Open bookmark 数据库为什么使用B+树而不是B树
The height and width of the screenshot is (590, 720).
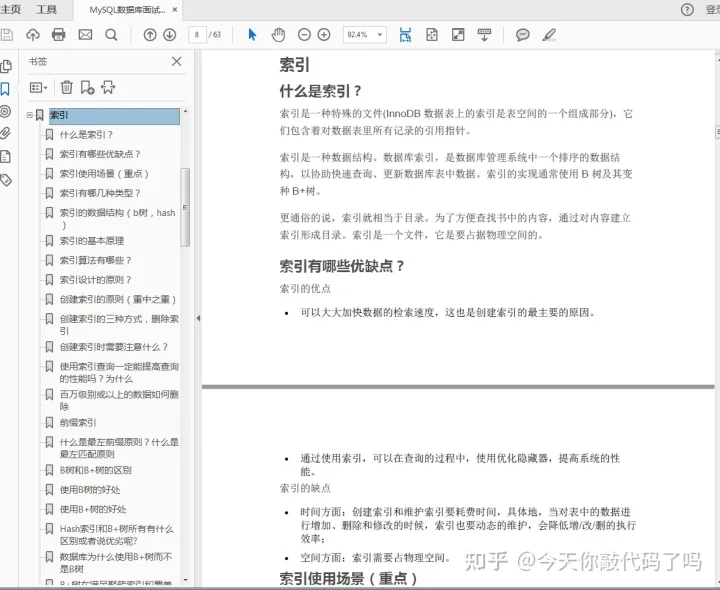116,562
